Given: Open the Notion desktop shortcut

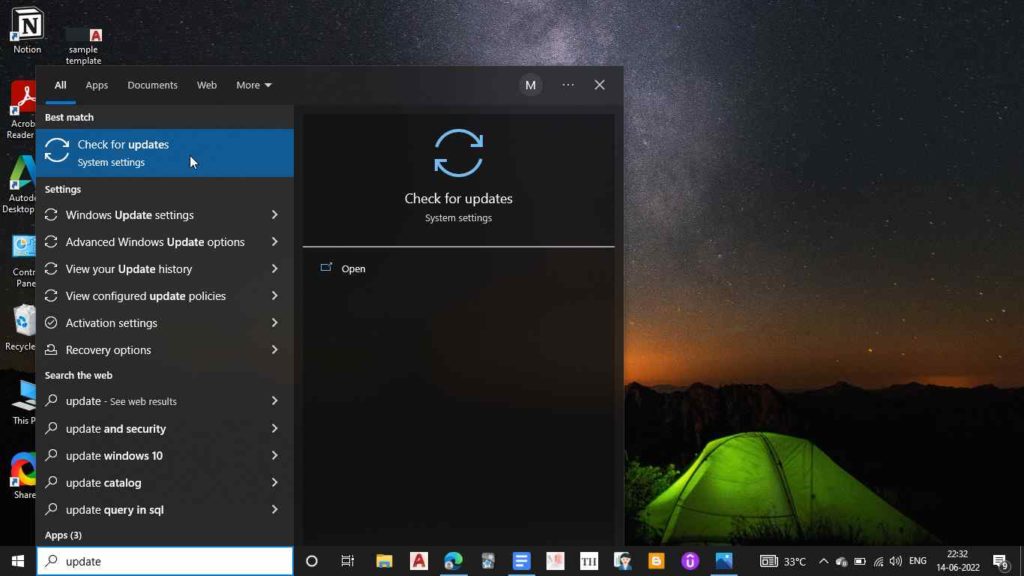Looking at the screenshot, I should click(27, 31).
